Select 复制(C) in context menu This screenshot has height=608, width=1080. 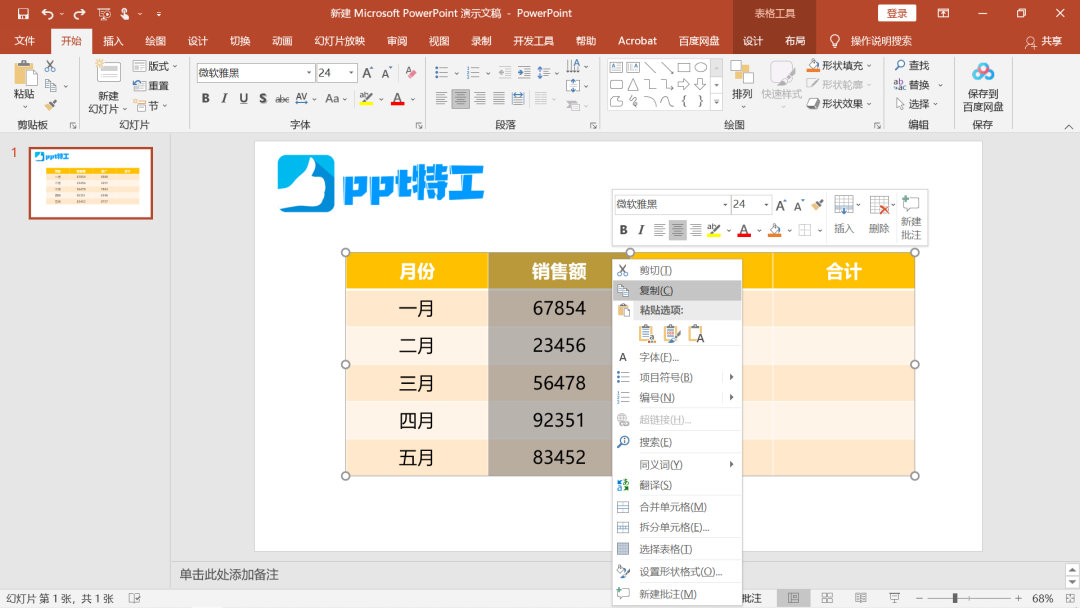[x=677, y=291]
